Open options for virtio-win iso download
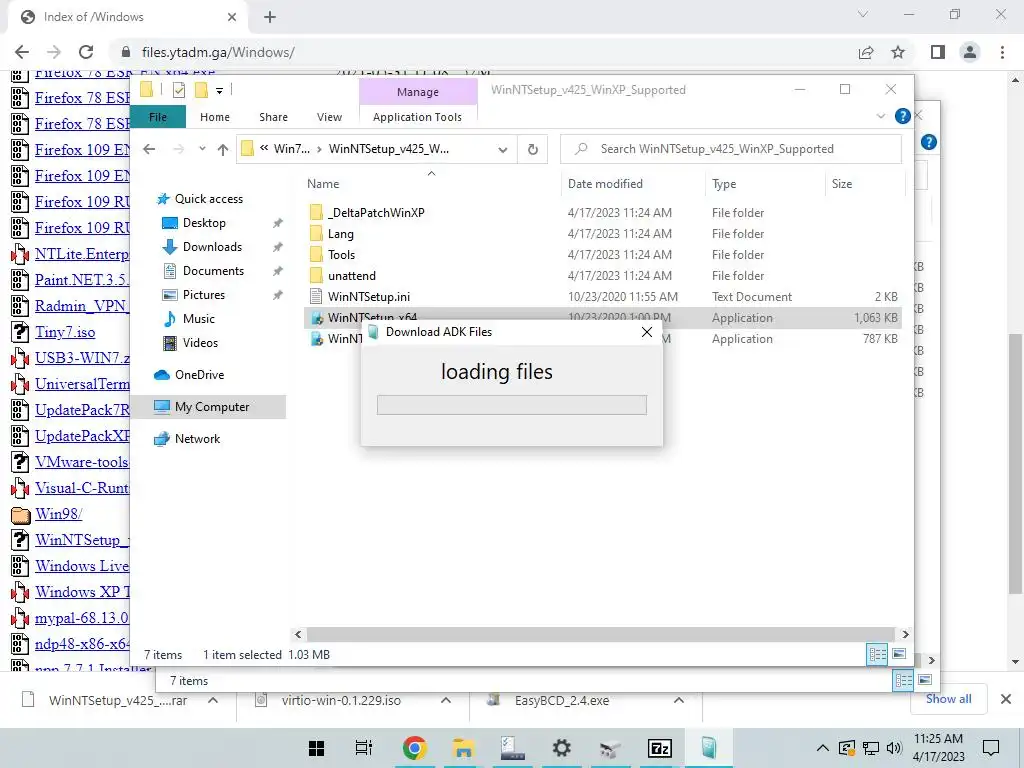Screen dimensions: 1024x768 446,700
